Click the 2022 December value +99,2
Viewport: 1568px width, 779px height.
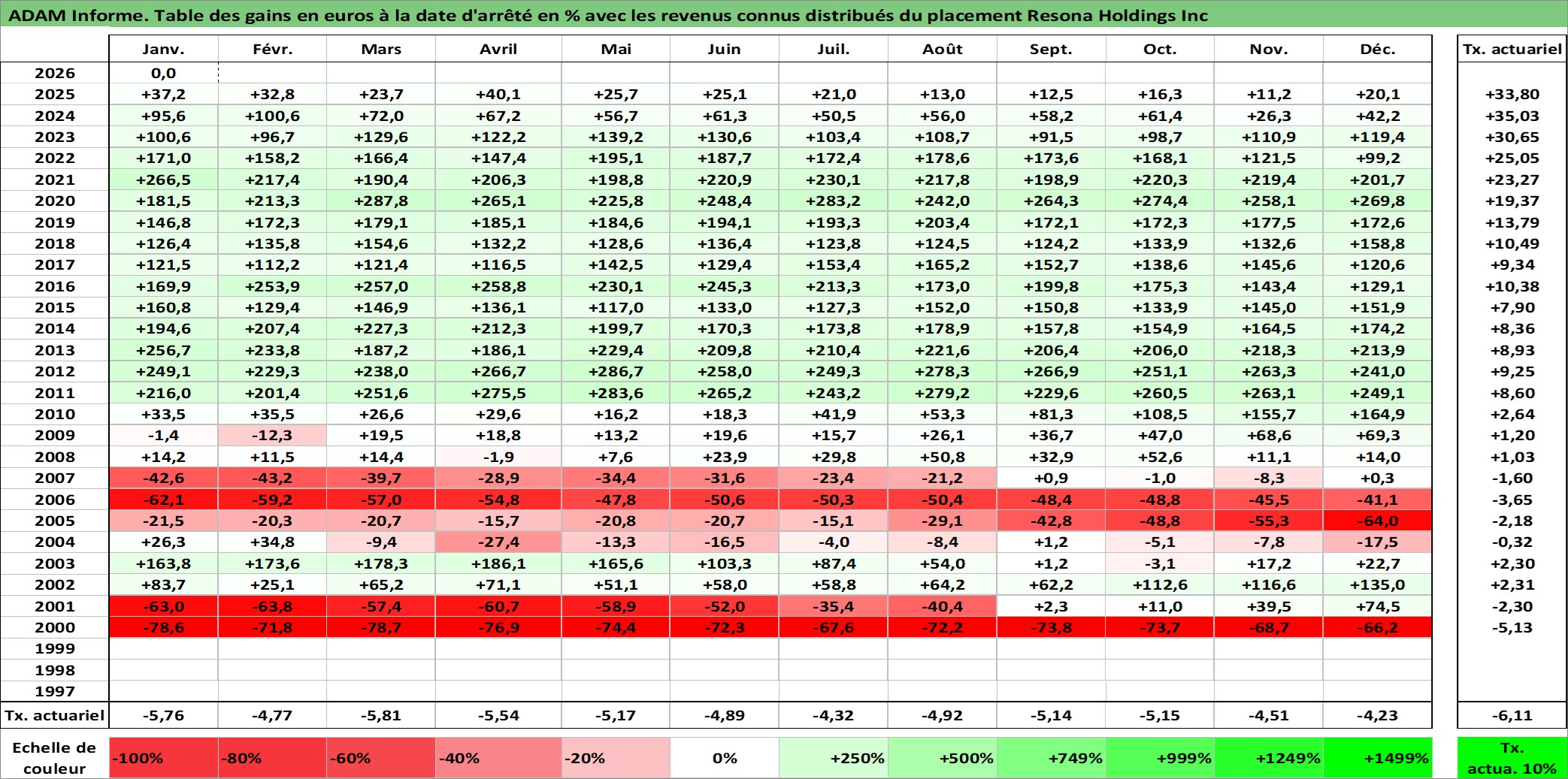[1378, 158]
